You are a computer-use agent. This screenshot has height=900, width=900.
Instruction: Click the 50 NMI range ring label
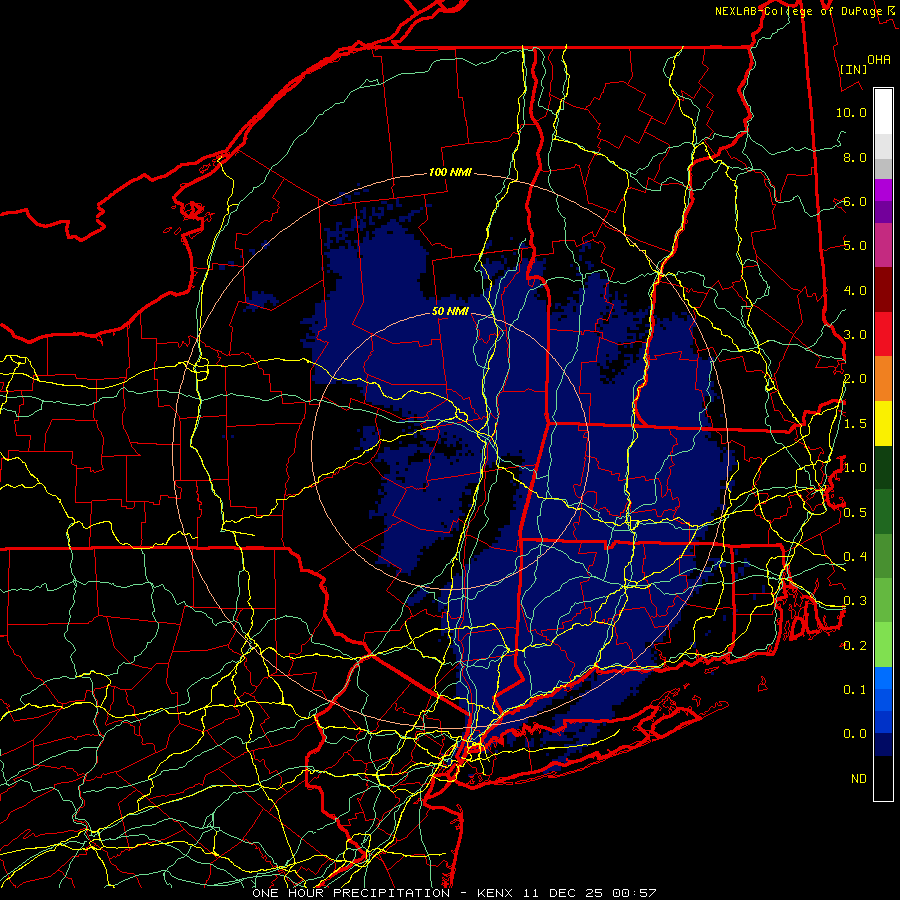tap(450, 311)
